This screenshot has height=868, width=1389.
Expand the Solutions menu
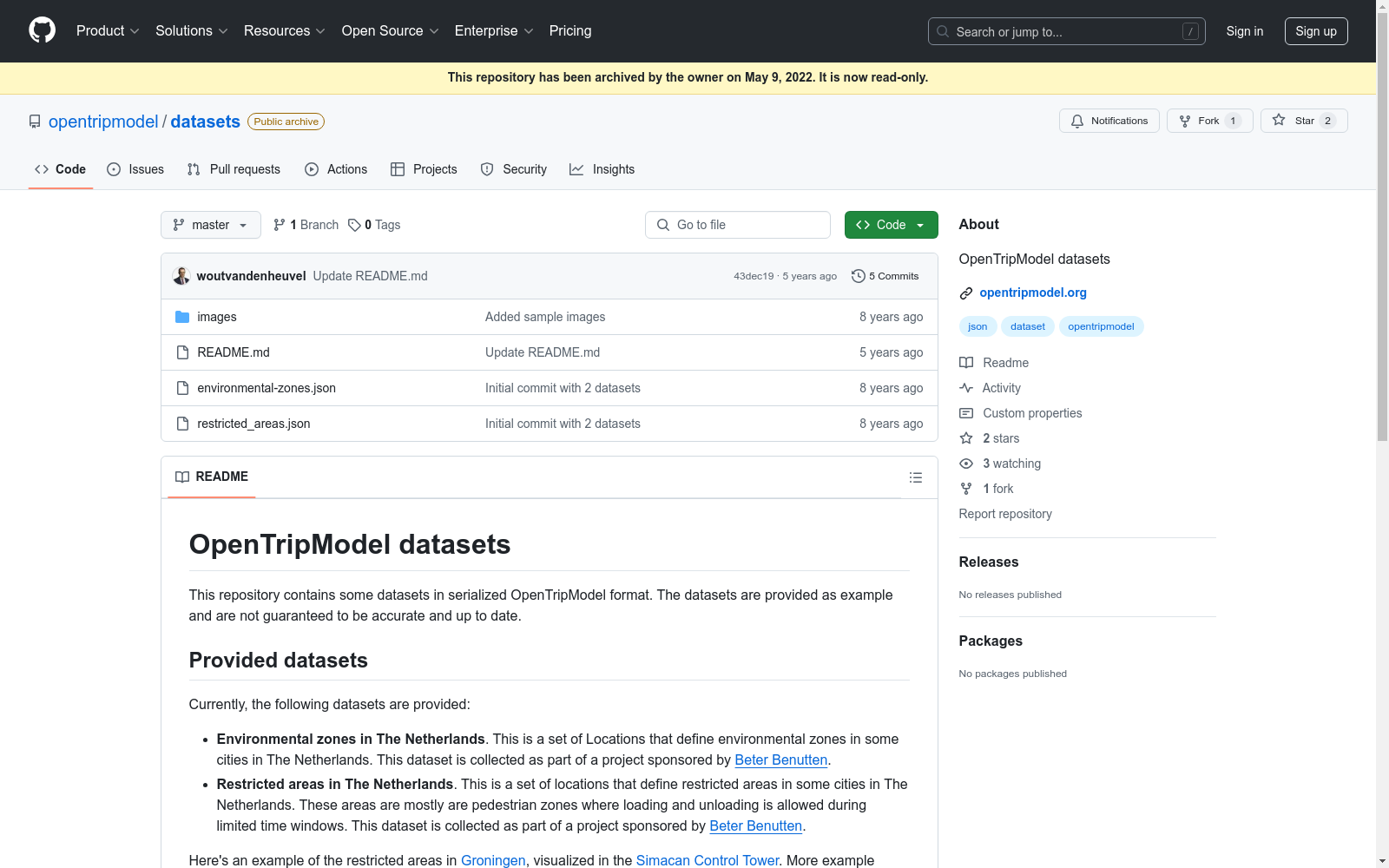tap(192, 30)
